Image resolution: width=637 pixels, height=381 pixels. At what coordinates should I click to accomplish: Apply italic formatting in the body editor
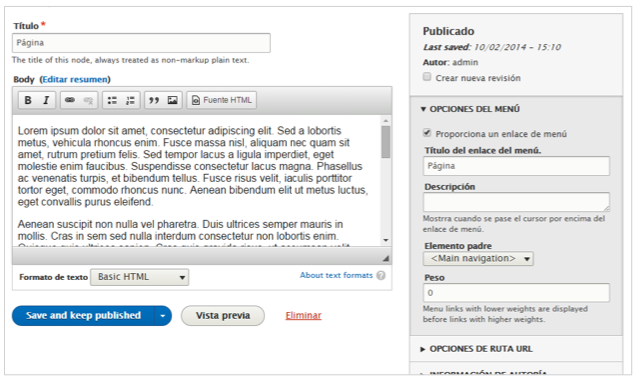[x=46, y=100]
